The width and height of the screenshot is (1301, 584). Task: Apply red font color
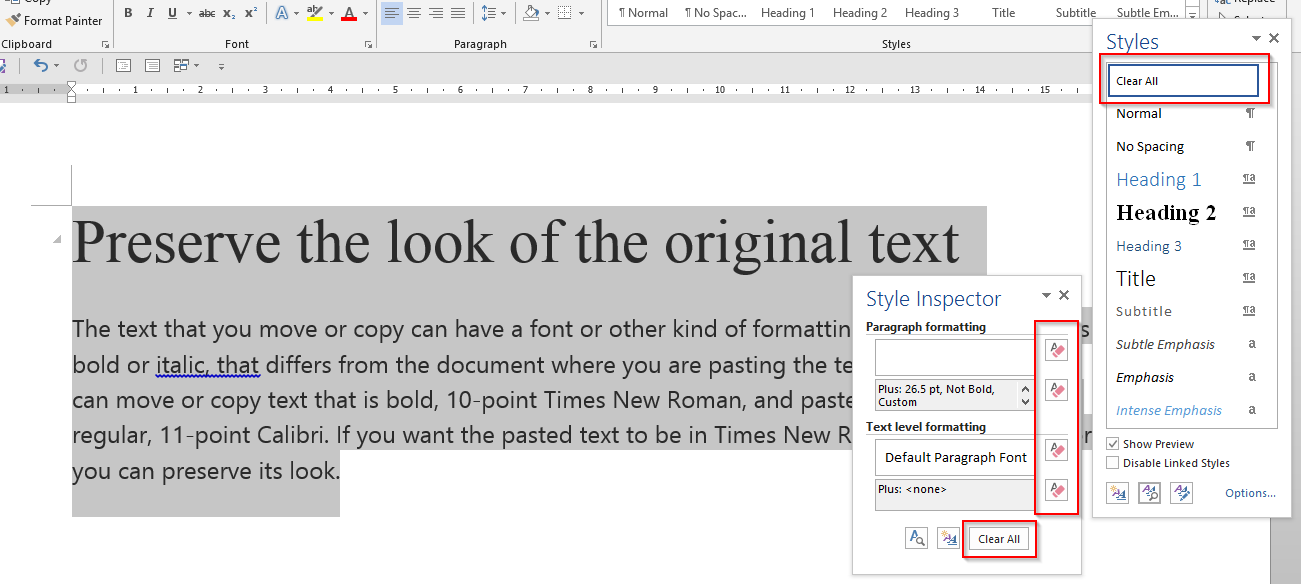pyautogui.click(x=348, y=13)
